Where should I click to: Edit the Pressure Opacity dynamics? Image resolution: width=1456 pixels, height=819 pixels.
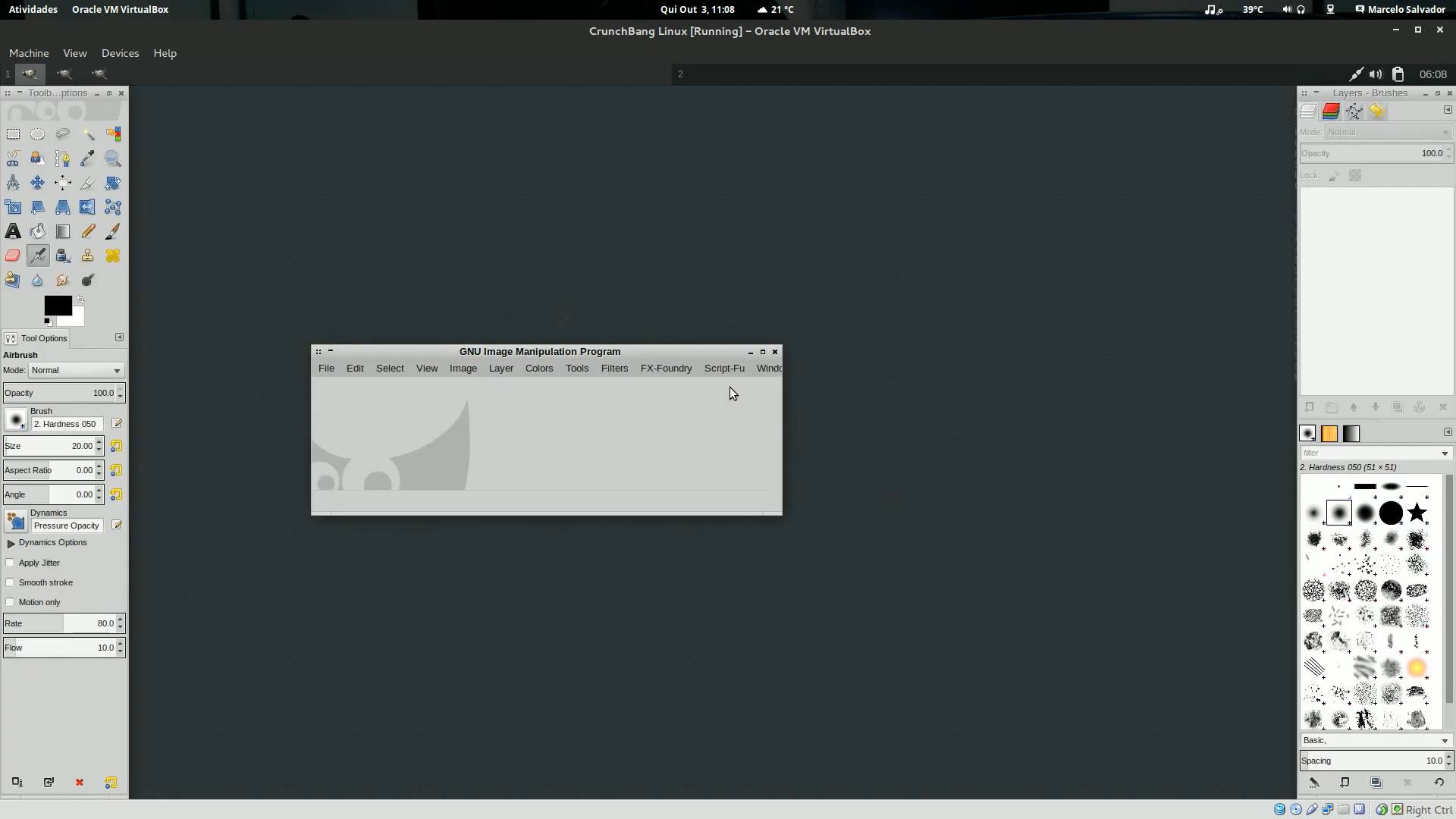tap(117, 525)
